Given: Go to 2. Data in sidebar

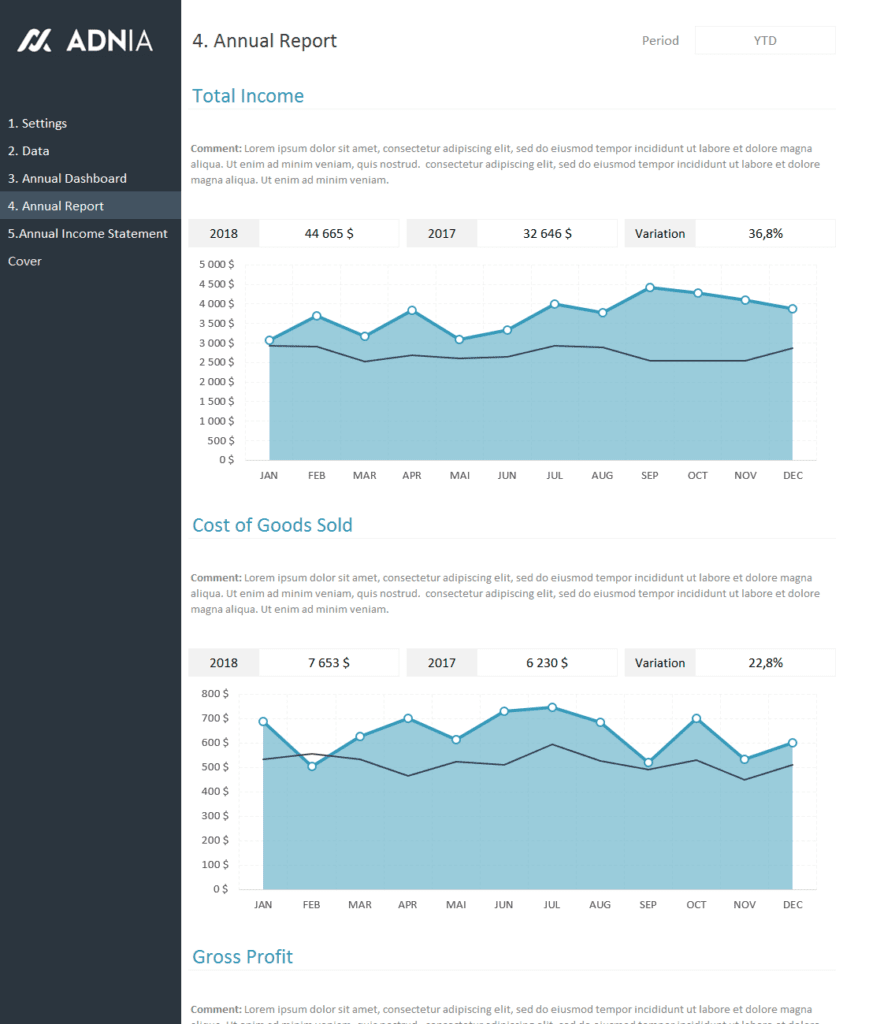Looking at the screenshot, I should pos(29,151).
